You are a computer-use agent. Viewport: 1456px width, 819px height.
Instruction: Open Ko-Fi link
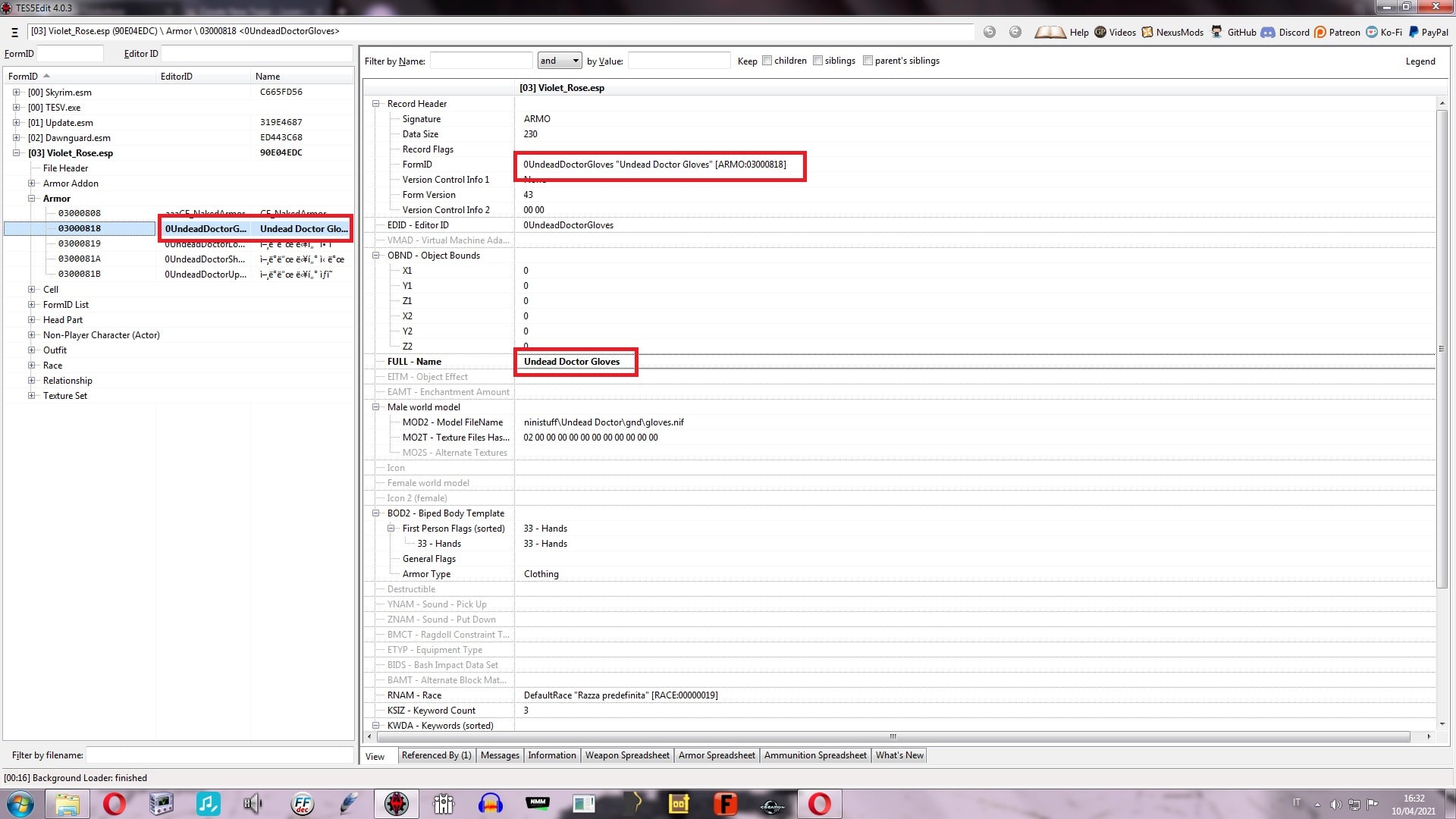(x=1385, y=32)
